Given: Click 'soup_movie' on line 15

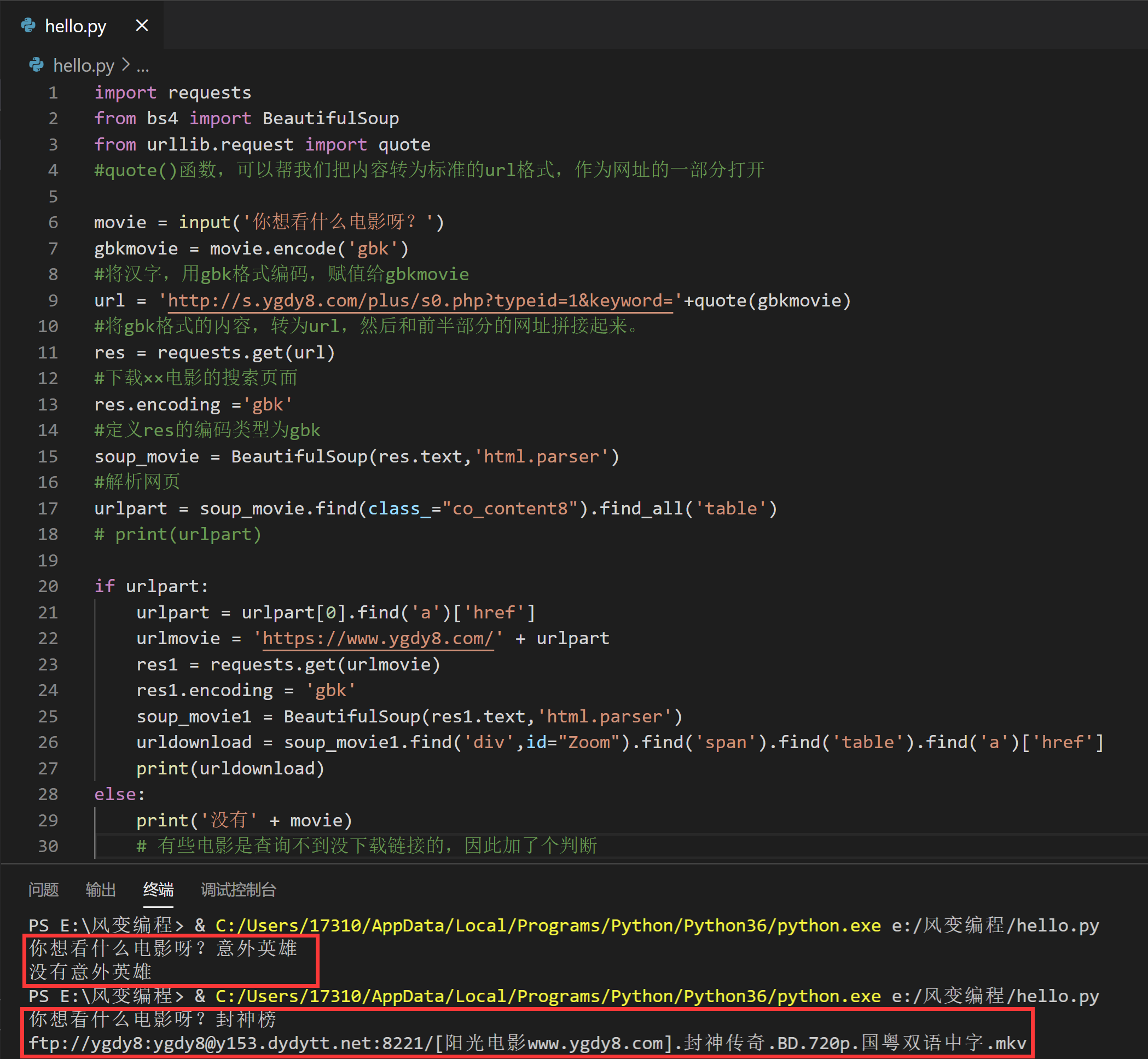Looking at the screenshot, I should tap(147, 457).
